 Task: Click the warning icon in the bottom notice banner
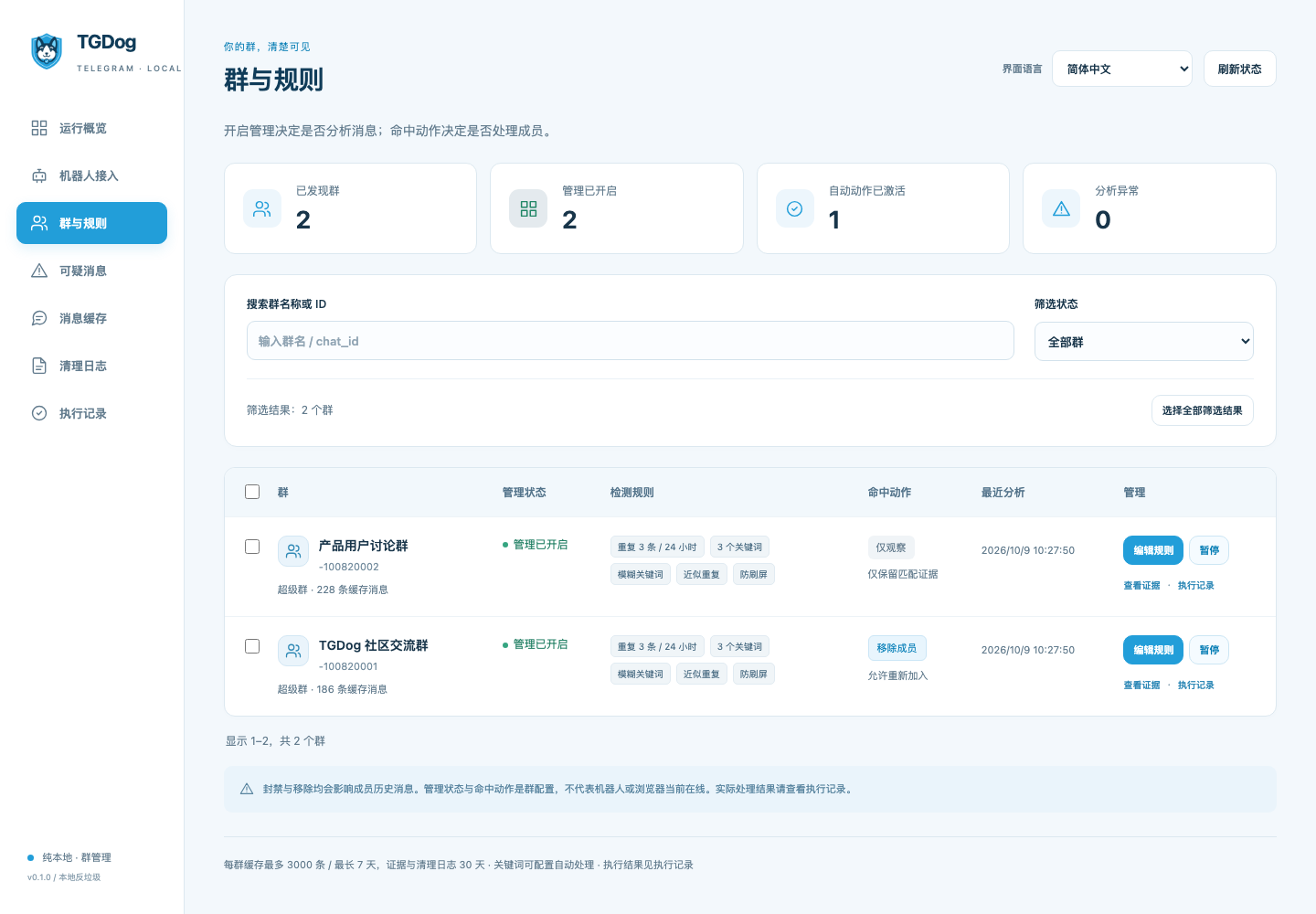tap(247, 789)
